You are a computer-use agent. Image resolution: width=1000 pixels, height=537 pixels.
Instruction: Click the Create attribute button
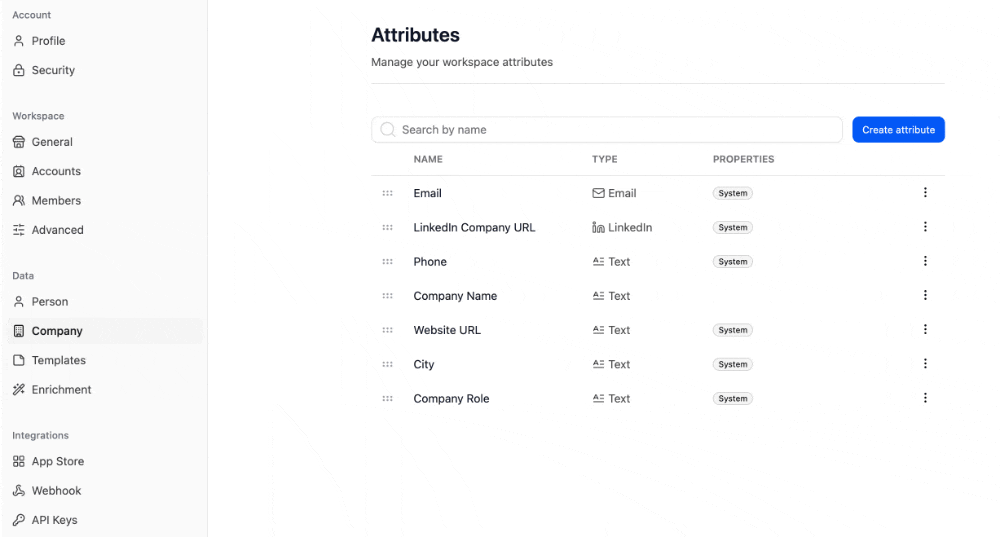[x=898, y=129]
